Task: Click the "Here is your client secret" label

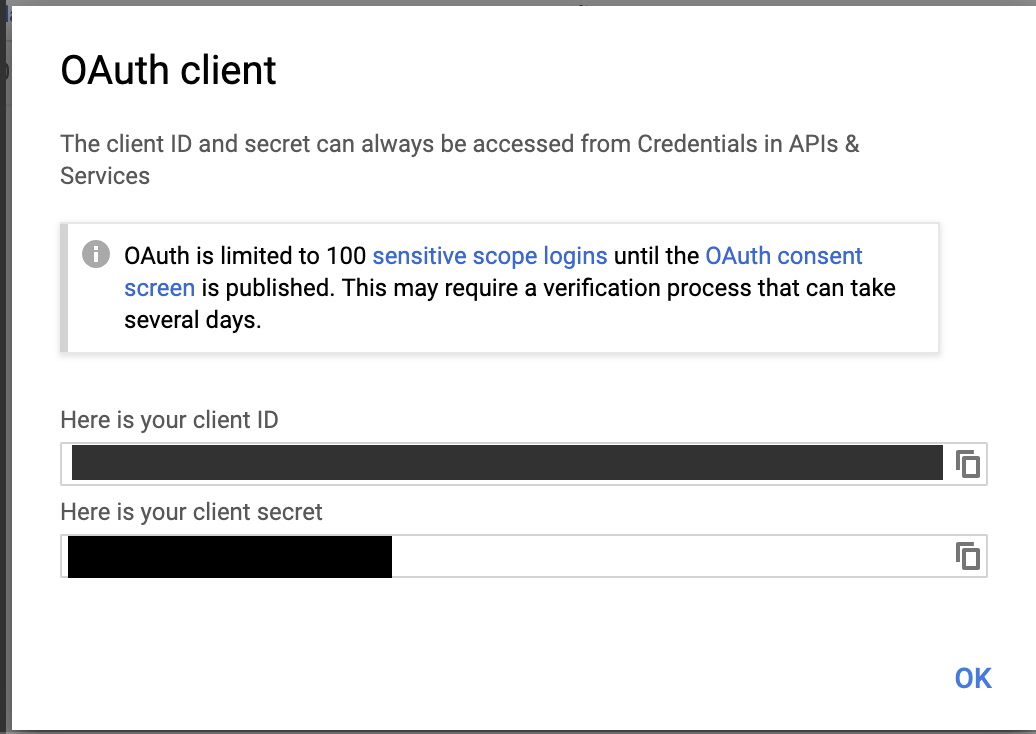Action: (191, 513)
